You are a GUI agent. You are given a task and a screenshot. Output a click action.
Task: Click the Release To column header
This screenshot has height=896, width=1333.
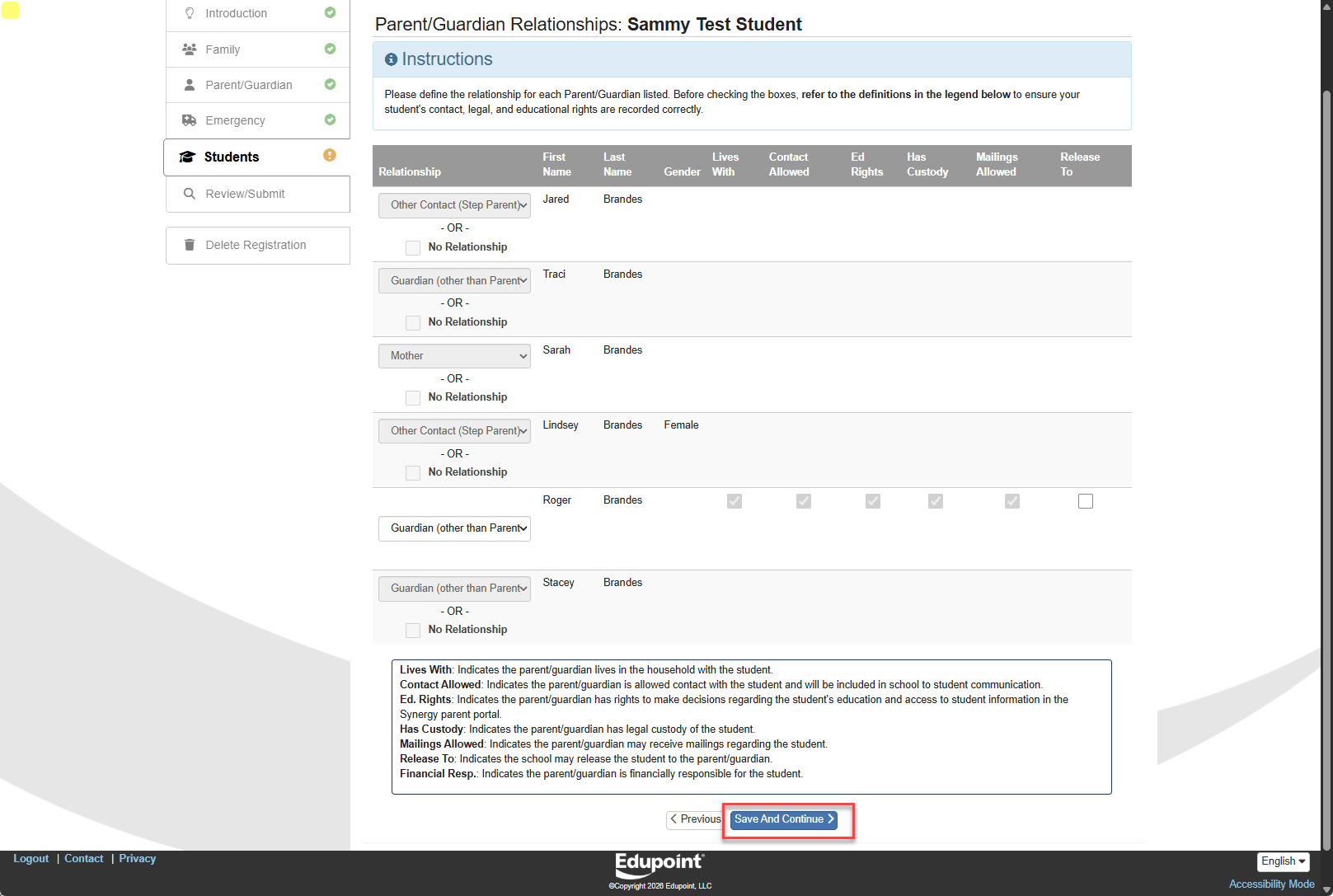[x=1080, y=165]
